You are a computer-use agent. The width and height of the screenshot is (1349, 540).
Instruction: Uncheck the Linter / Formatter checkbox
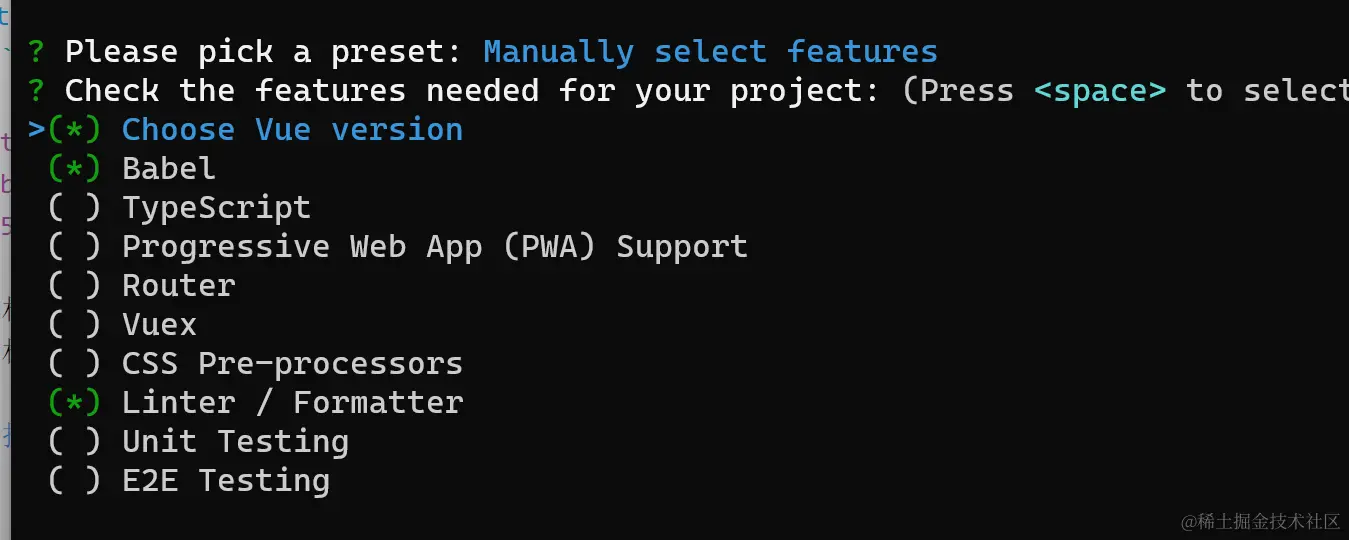(75, 403)
